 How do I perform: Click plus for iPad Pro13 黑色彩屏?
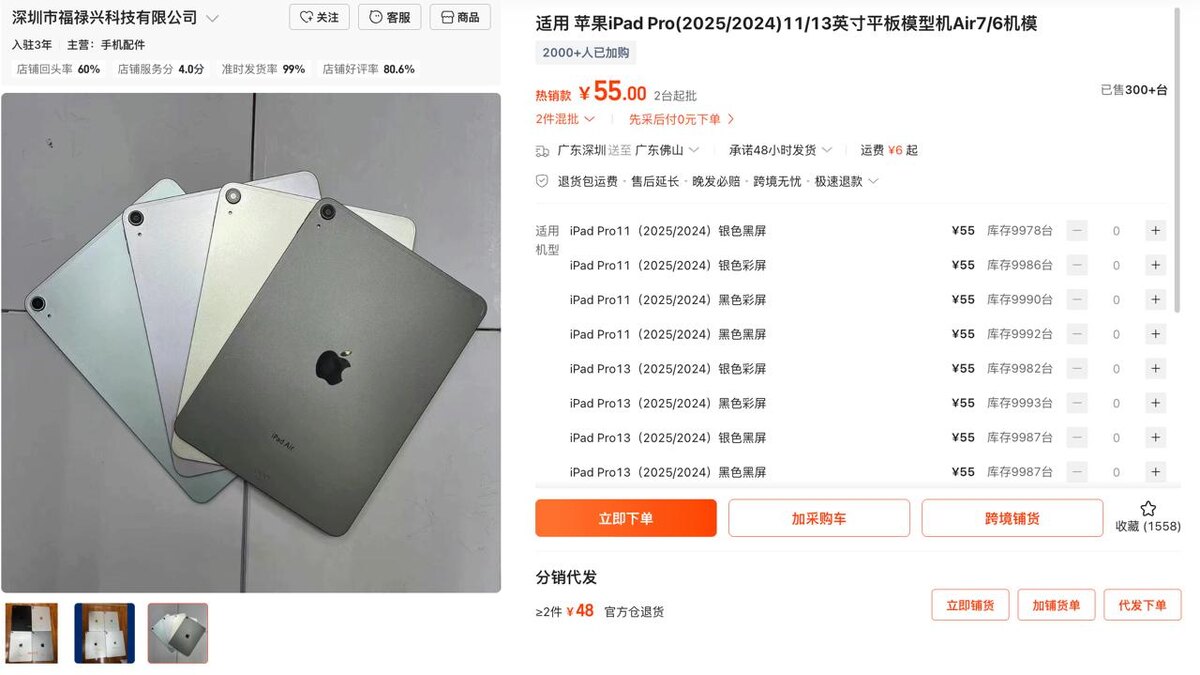[1155, 403]
